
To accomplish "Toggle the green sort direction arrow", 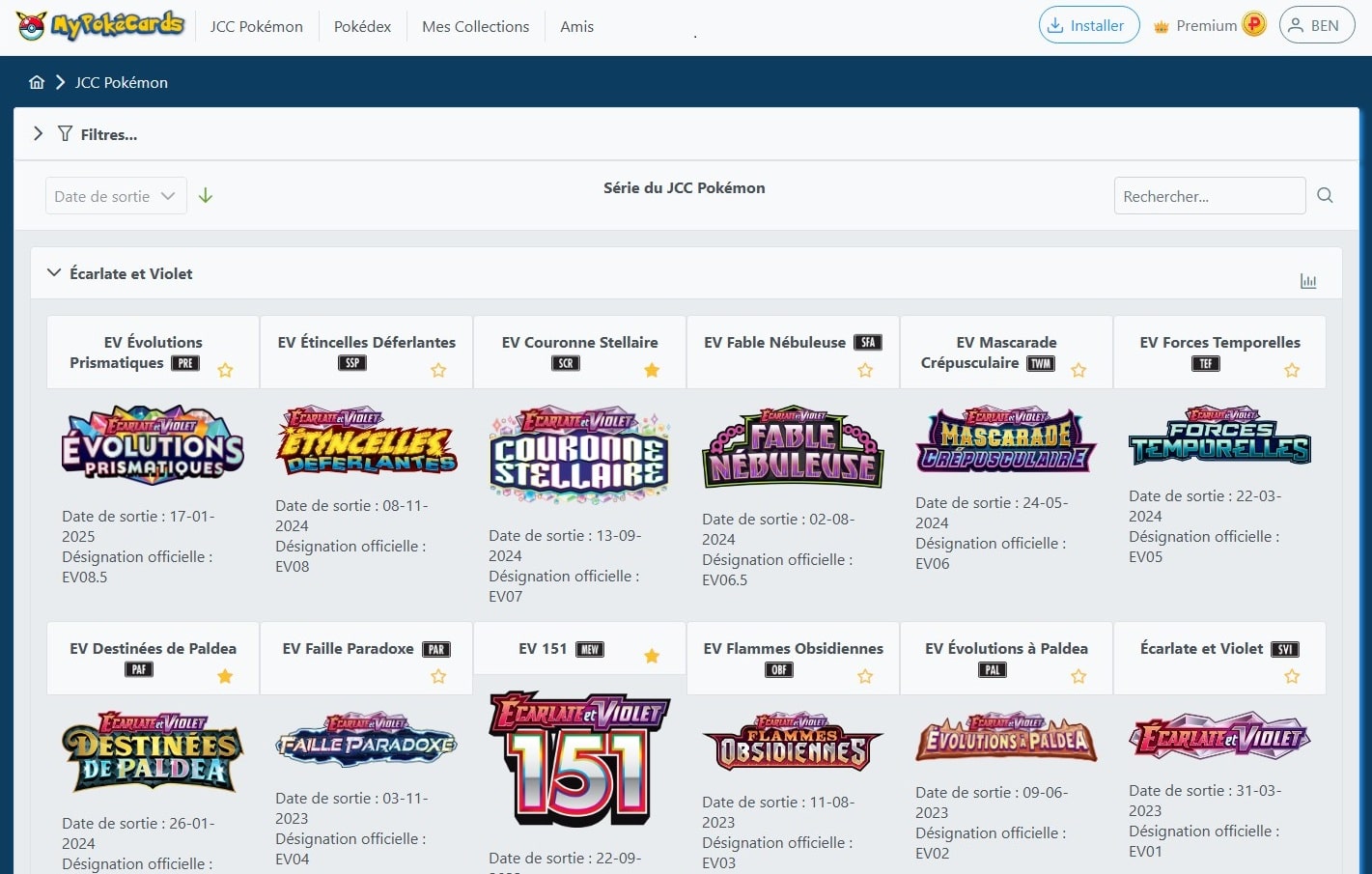I will click(x=206, y=195).
